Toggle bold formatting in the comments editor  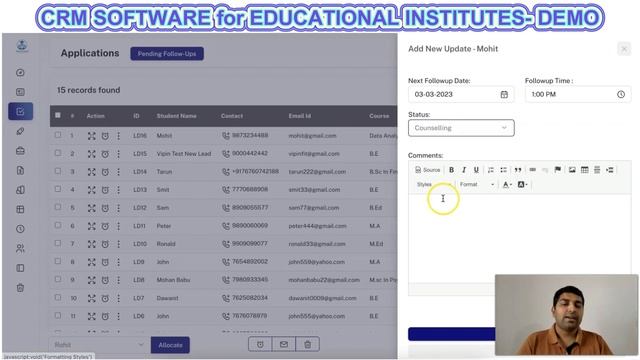pyautogui.click(x=451, y=170)
